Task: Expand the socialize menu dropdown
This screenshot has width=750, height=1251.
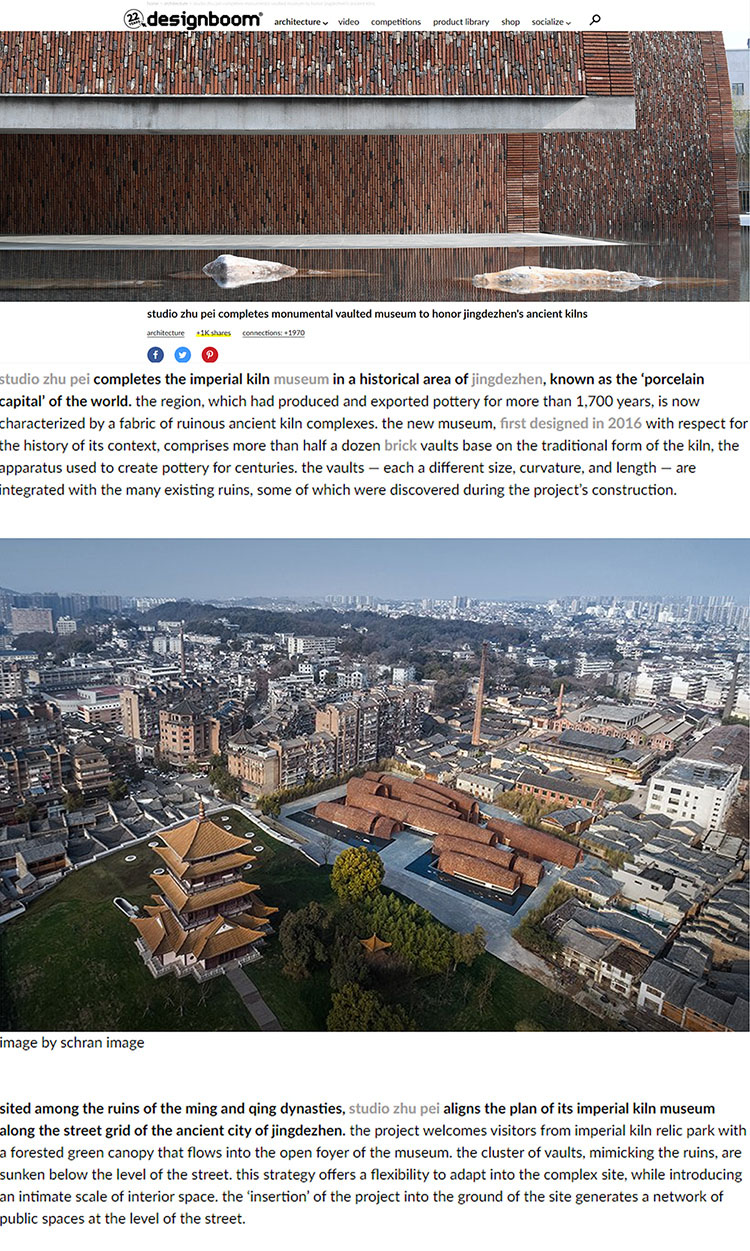Action: coord(551,21)
